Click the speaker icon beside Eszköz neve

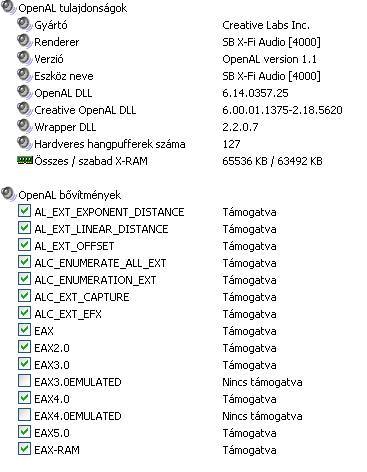click(24, 75)
